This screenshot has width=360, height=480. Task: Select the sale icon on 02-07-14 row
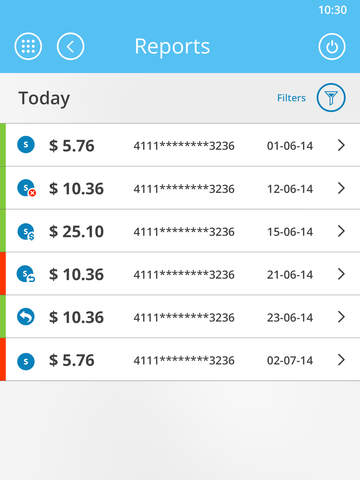26,361
